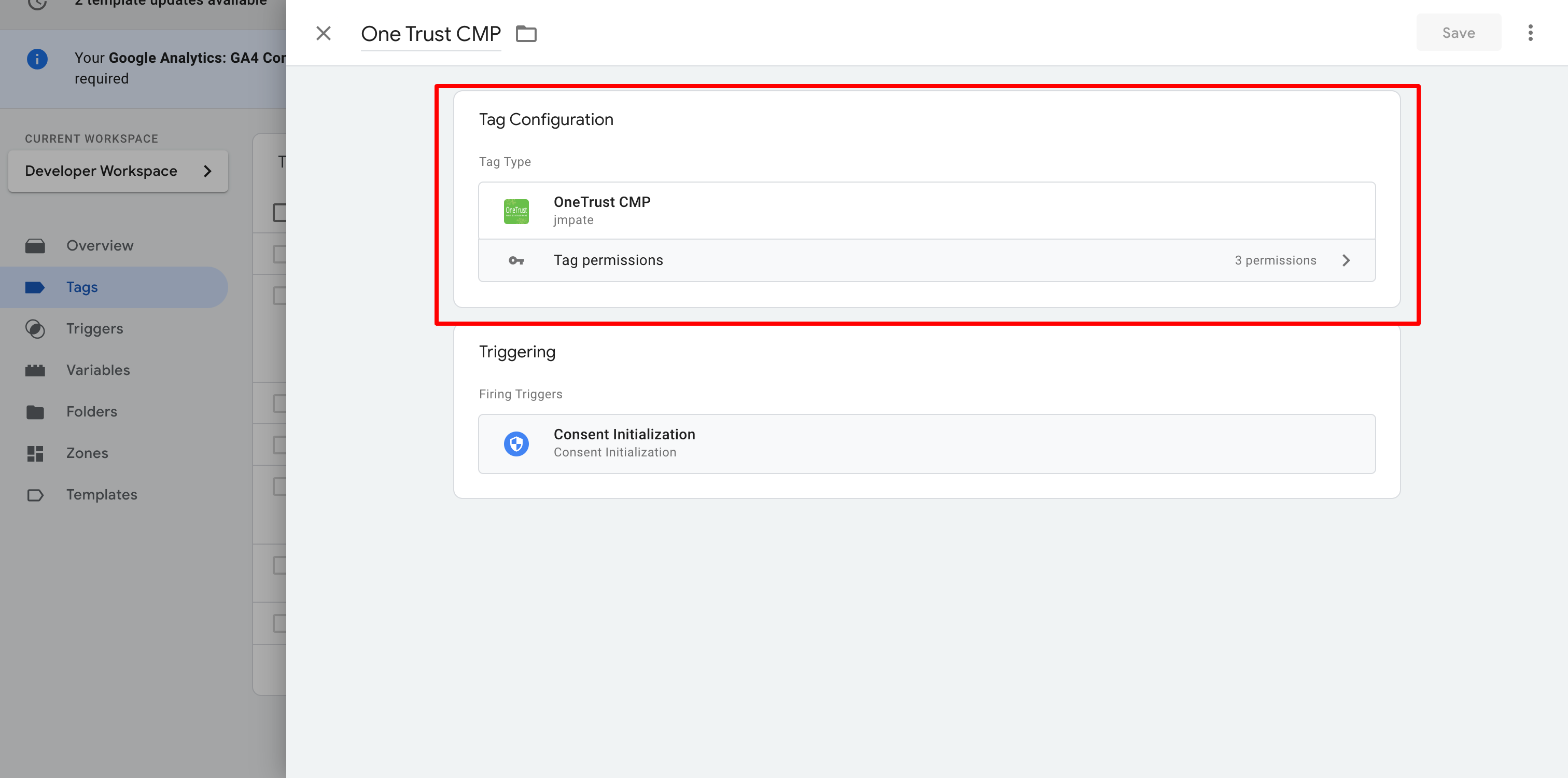
Task: Click the blue shield Consent Initialization icon
Action: coord(516,444)
